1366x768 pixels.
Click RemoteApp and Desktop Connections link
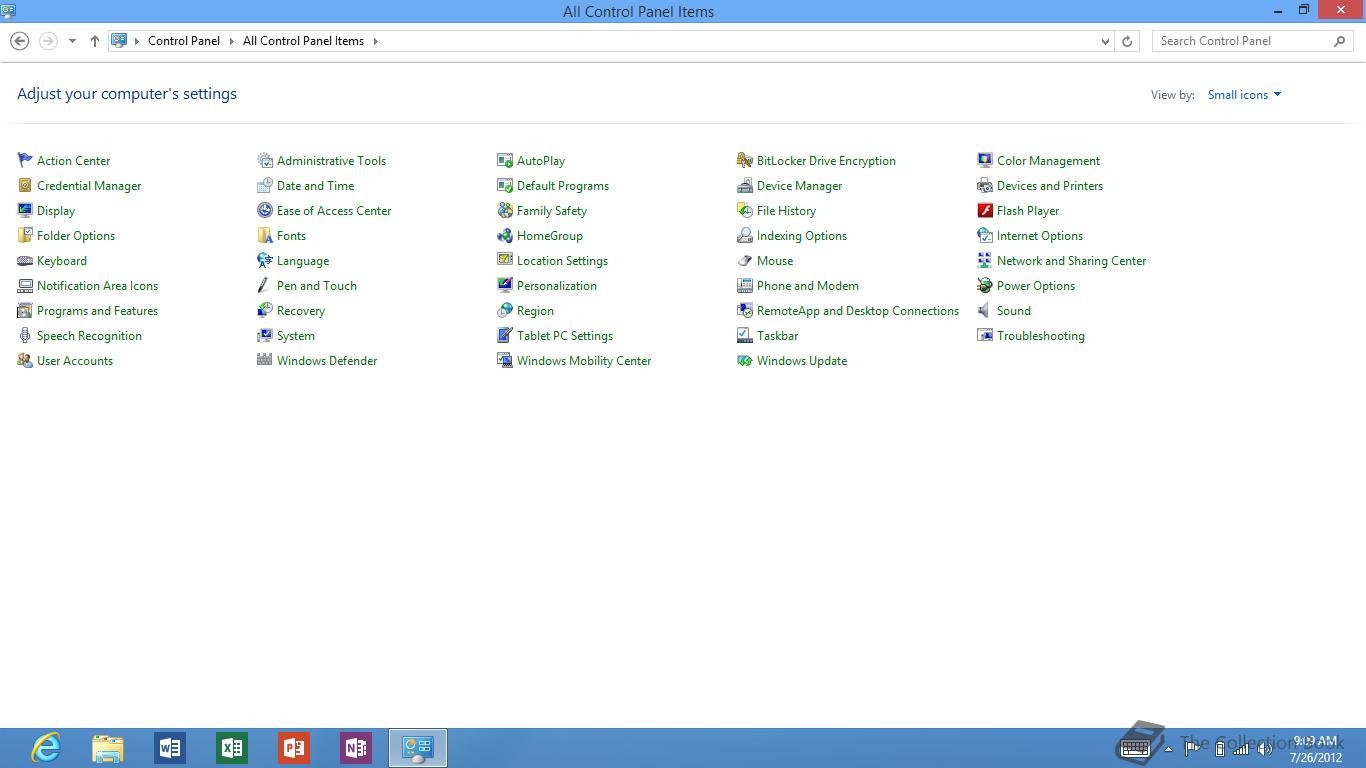(x=858, y=311)
